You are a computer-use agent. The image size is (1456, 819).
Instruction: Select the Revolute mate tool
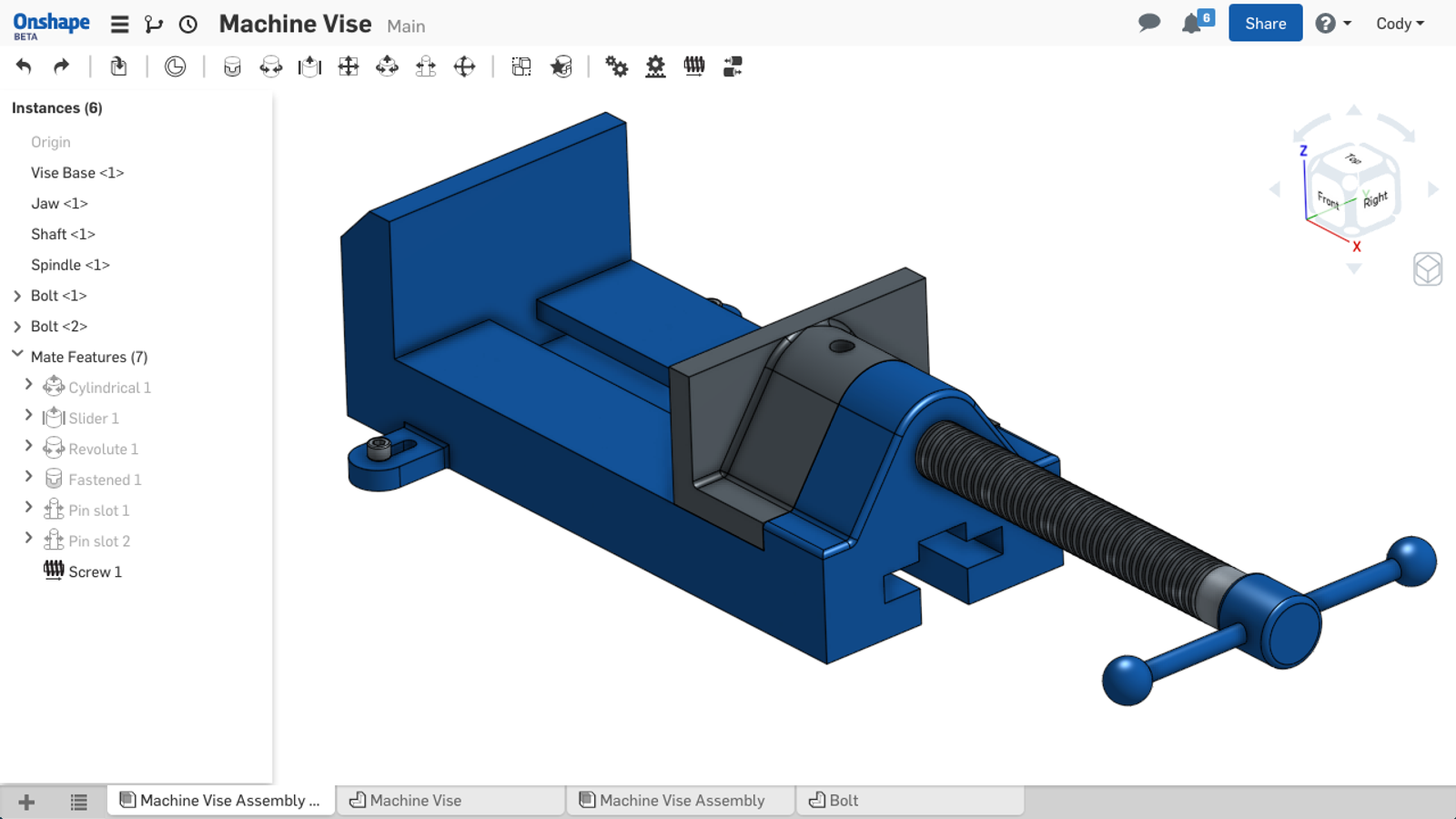pos(271,66)
